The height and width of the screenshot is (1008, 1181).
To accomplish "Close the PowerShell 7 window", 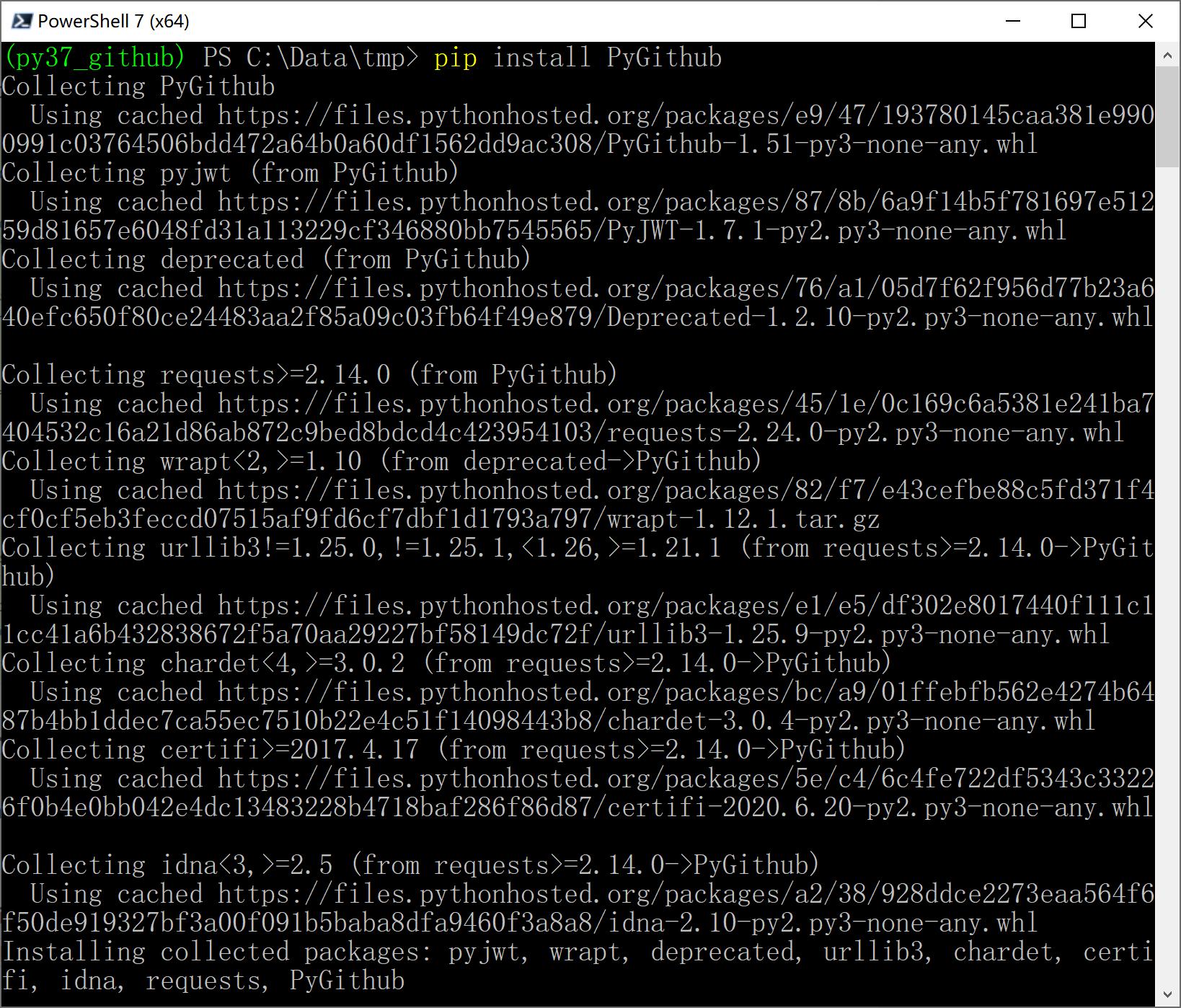I will click(x=1145, y=21).
